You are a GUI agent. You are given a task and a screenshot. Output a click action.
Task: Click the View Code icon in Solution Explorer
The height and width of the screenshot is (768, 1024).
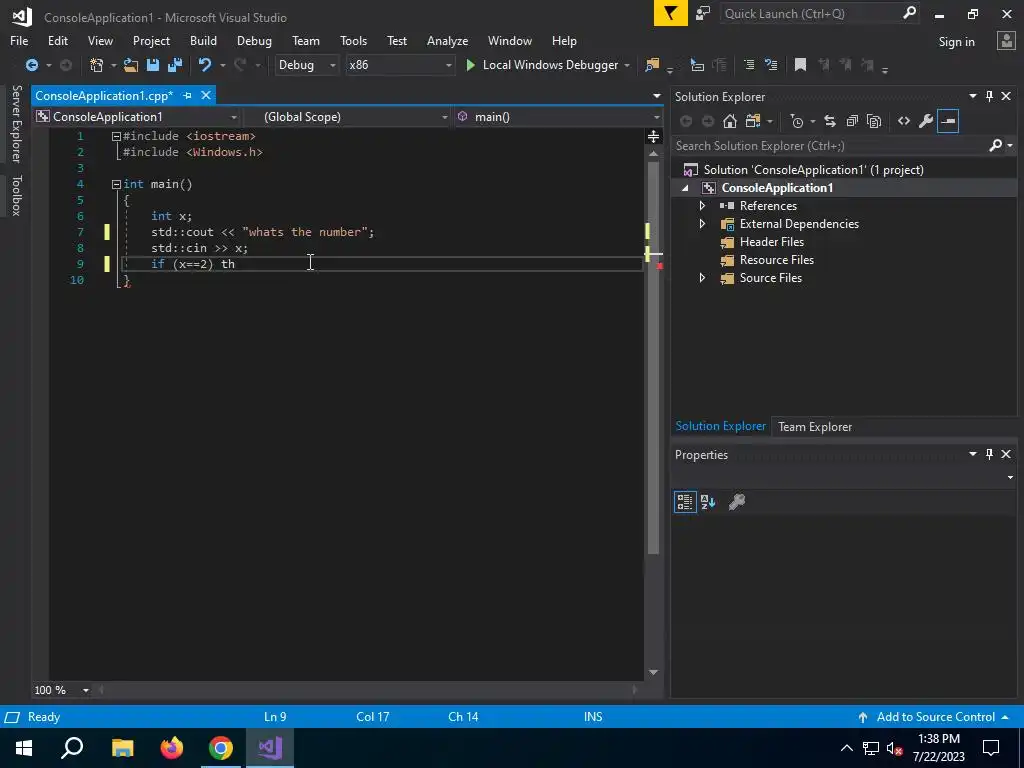pos(904,121)
